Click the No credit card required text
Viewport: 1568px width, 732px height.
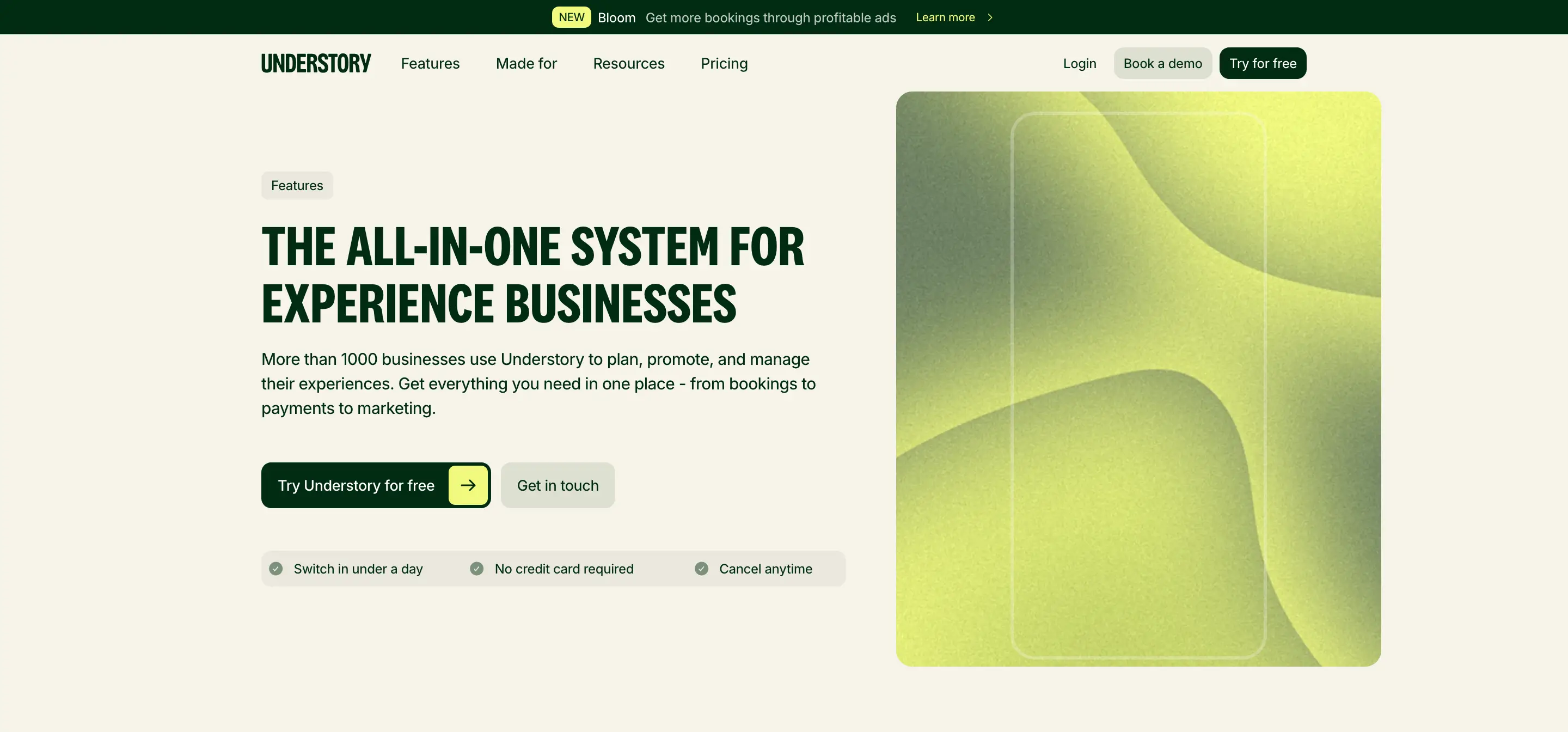tap(563, 569)
